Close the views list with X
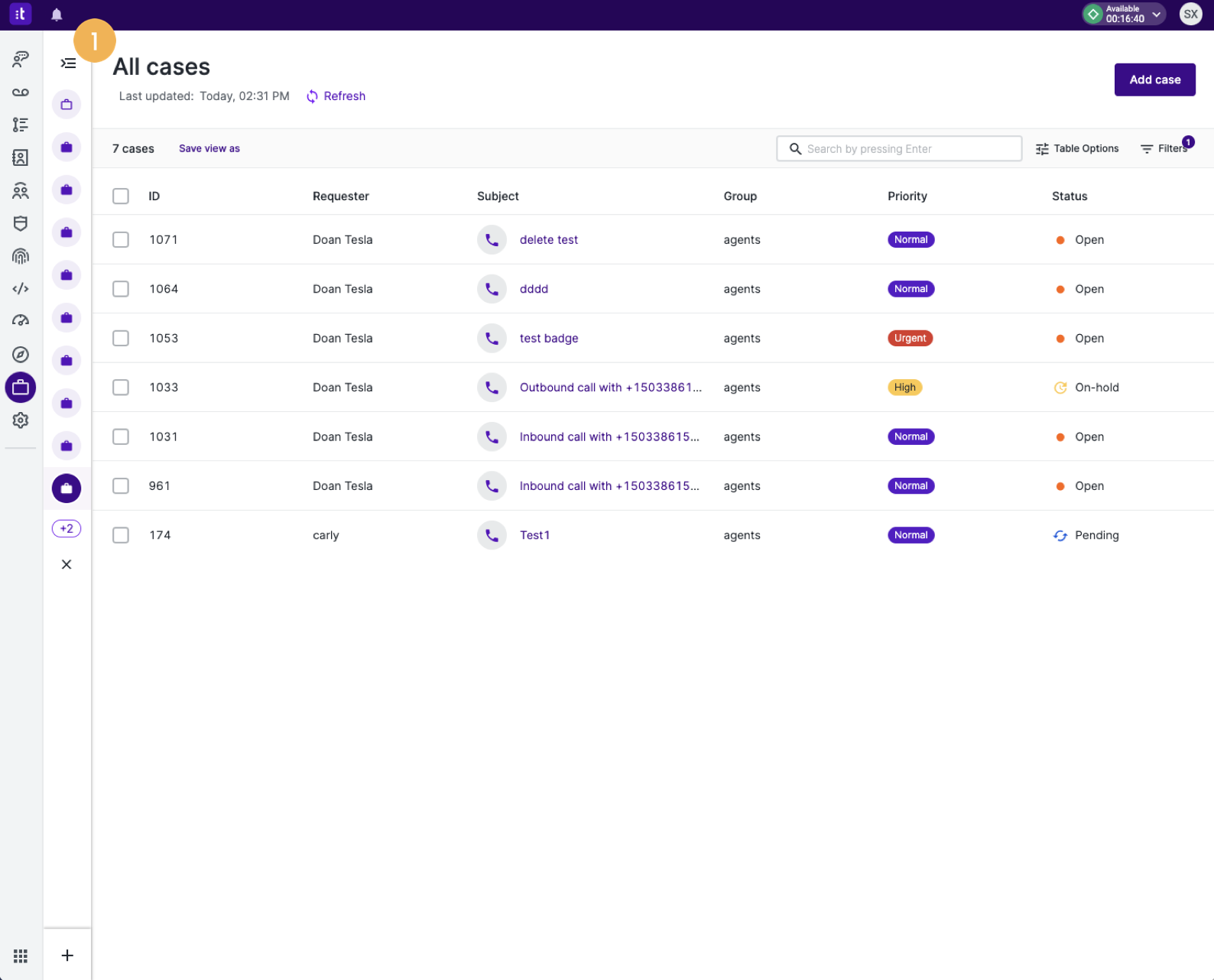 (67, 564)
